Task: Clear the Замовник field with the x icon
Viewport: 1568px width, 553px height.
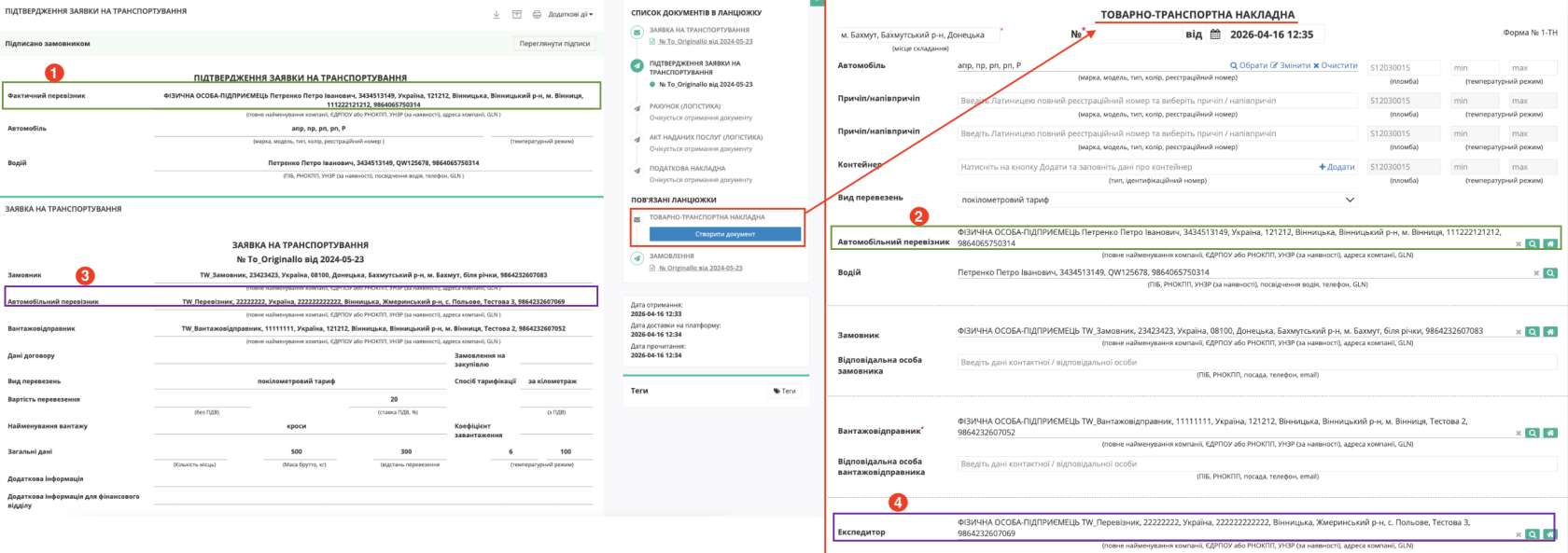Action: (1519, 332)
